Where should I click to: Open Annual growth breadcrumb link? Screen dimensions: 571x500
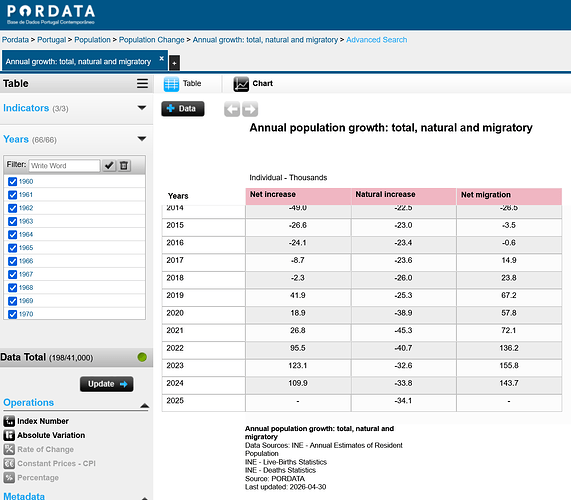point(265,40)
